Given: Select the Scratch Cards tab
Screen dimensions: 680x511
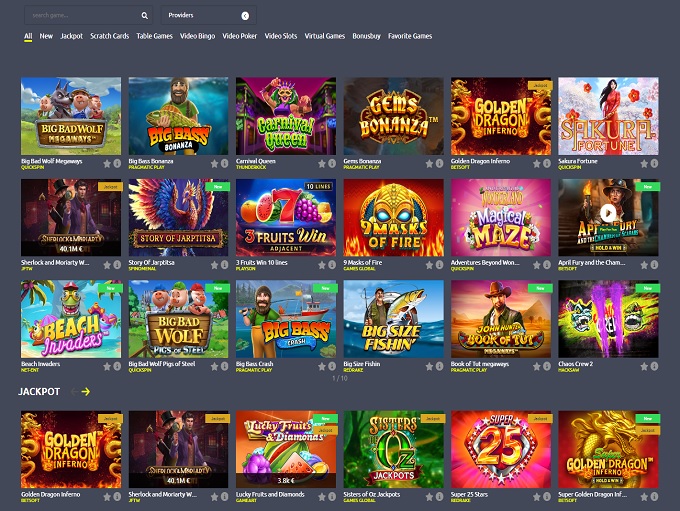Looking at the screenshot, I should (x=109, y=36).
